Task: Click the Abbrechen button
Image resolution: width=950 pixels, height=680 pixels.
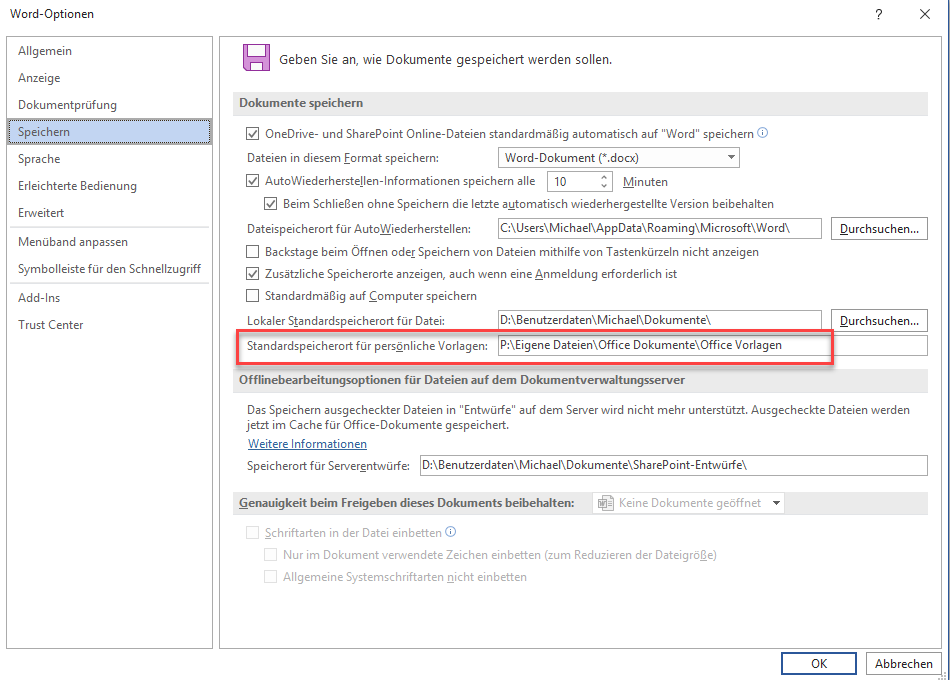Action: (903, 663)
